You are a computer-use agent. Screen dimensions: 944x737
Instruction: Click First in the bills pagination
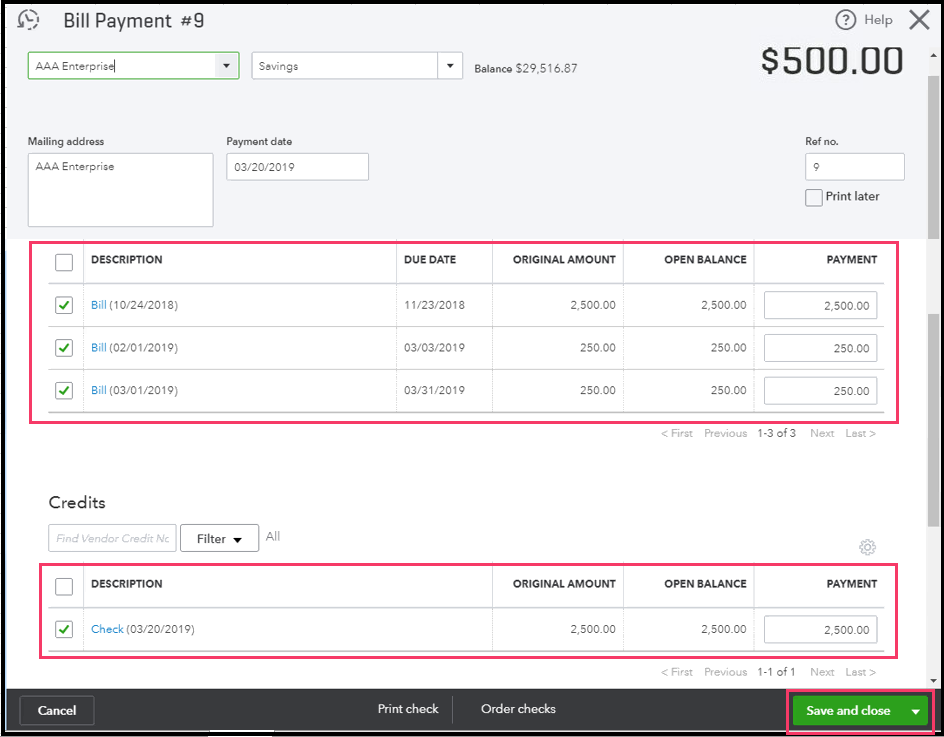coord(677,433)
